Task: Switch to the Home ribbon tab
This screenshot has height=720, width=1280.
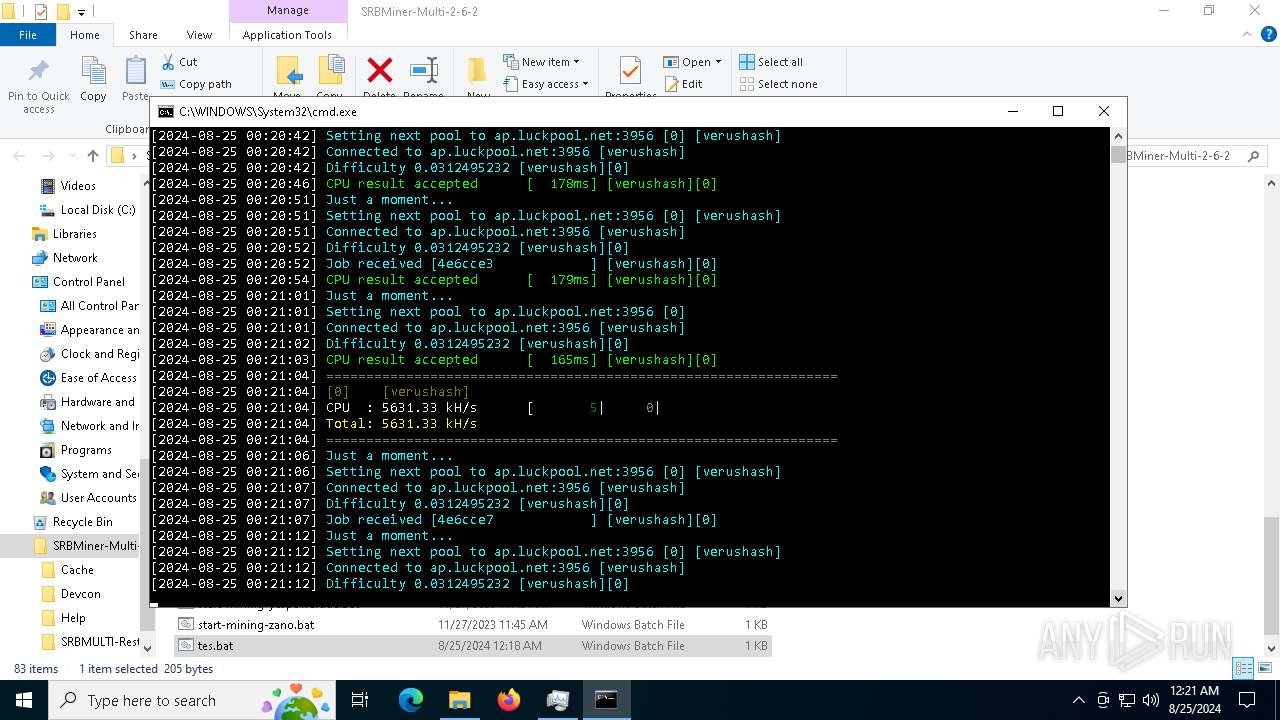Action: [85, 35]
